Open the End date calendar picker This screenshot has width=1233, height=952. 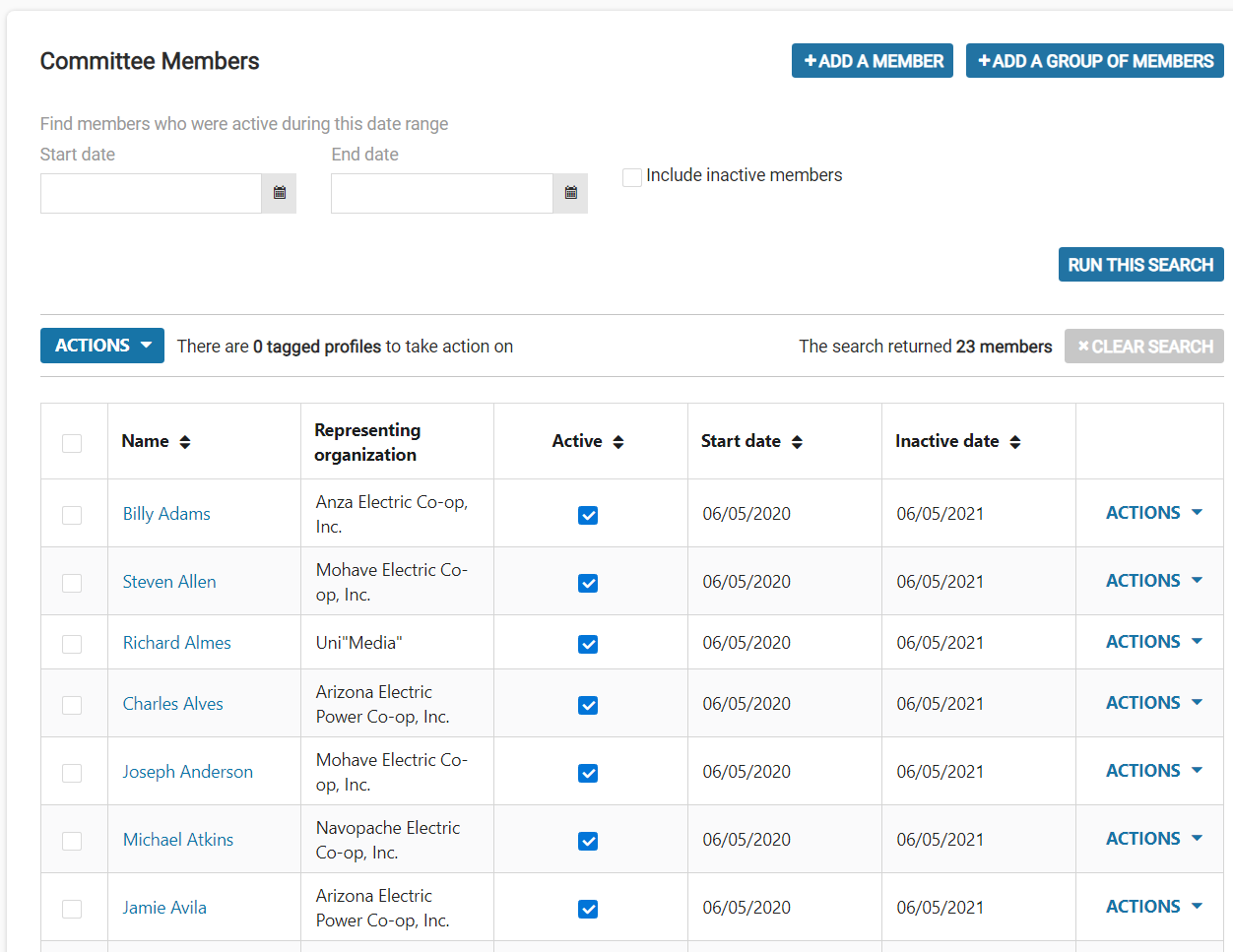point(570,193)
